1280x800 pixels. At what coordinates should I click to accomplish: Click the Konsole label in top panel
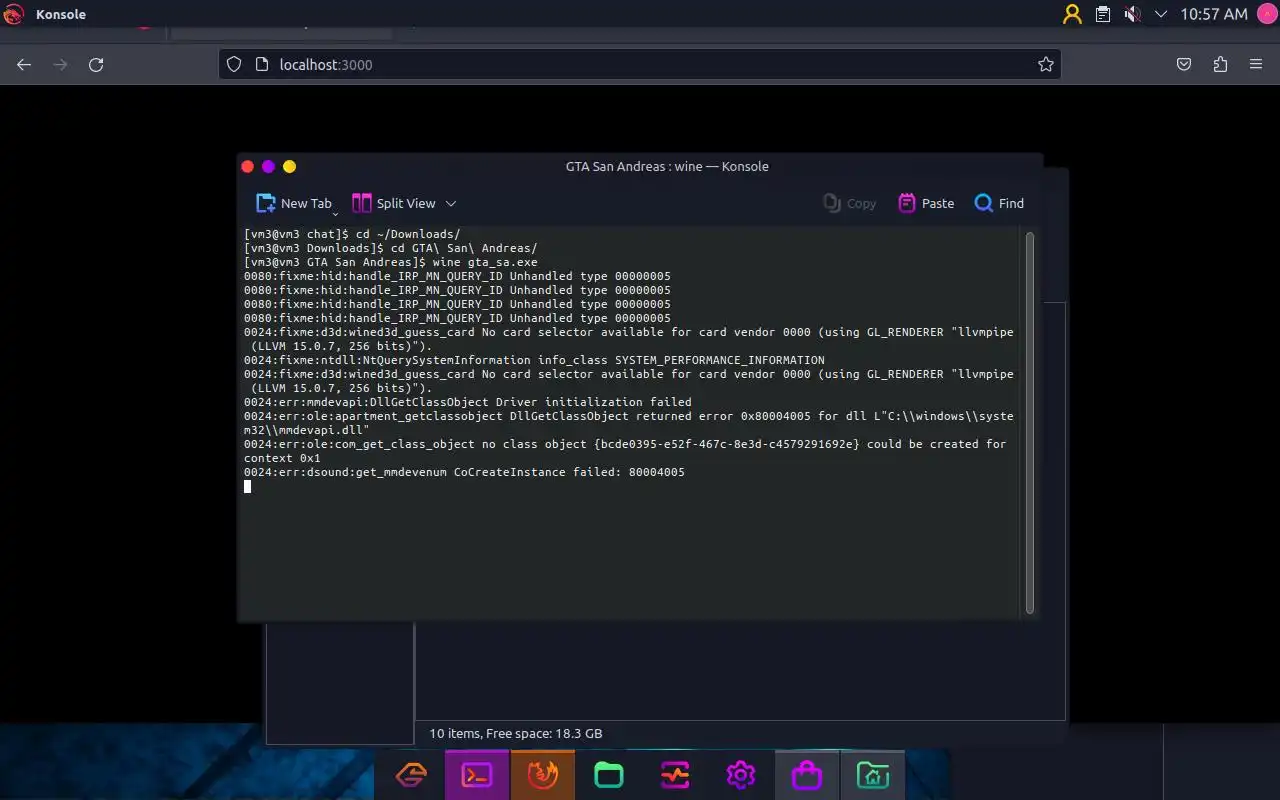61,14
